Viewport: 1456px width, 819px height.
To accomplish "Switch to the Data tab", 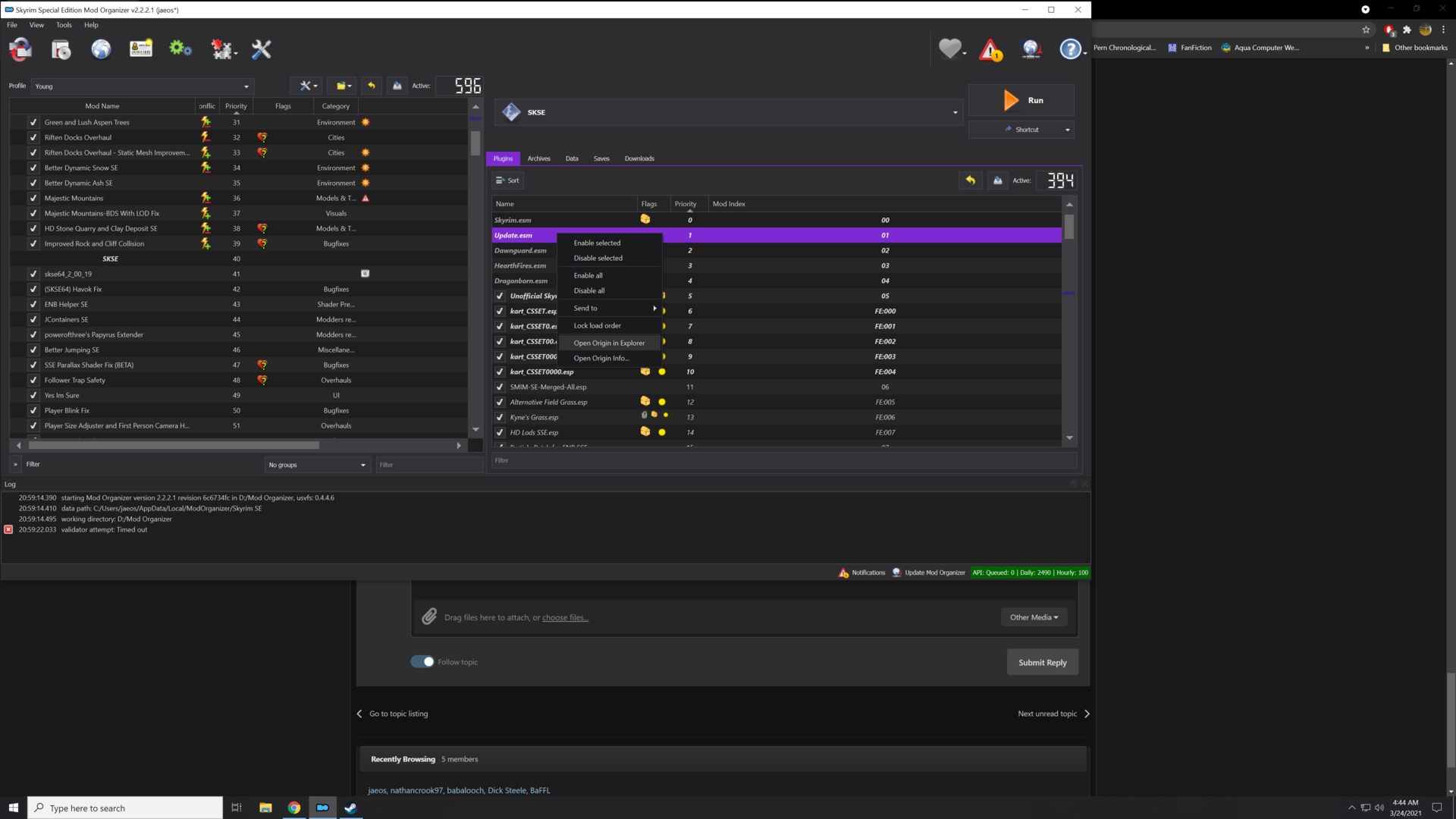I will (x=572, y=158).
